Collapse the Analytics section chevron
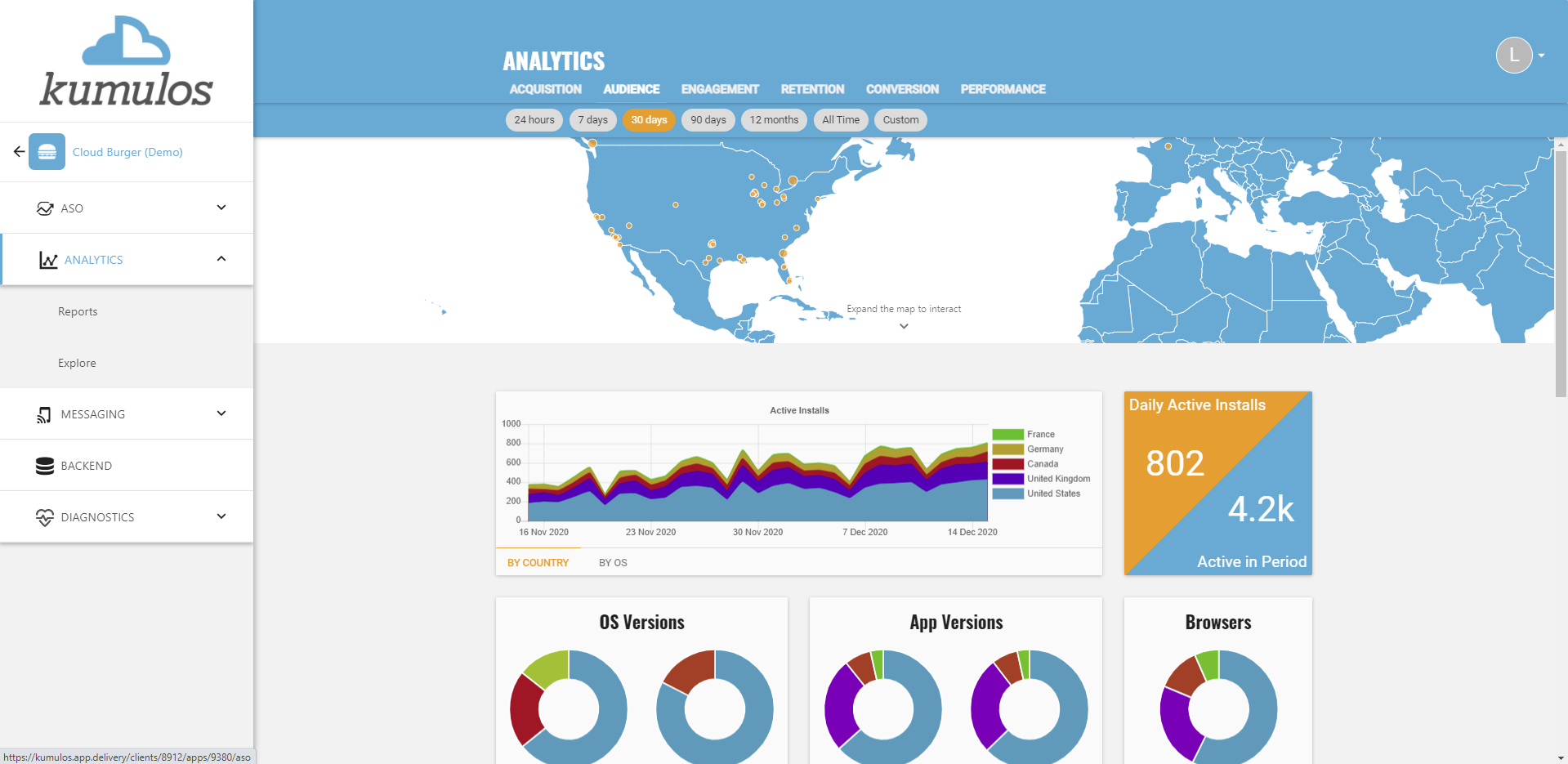This screenshot has height=764, width=1568. (221, 259)
